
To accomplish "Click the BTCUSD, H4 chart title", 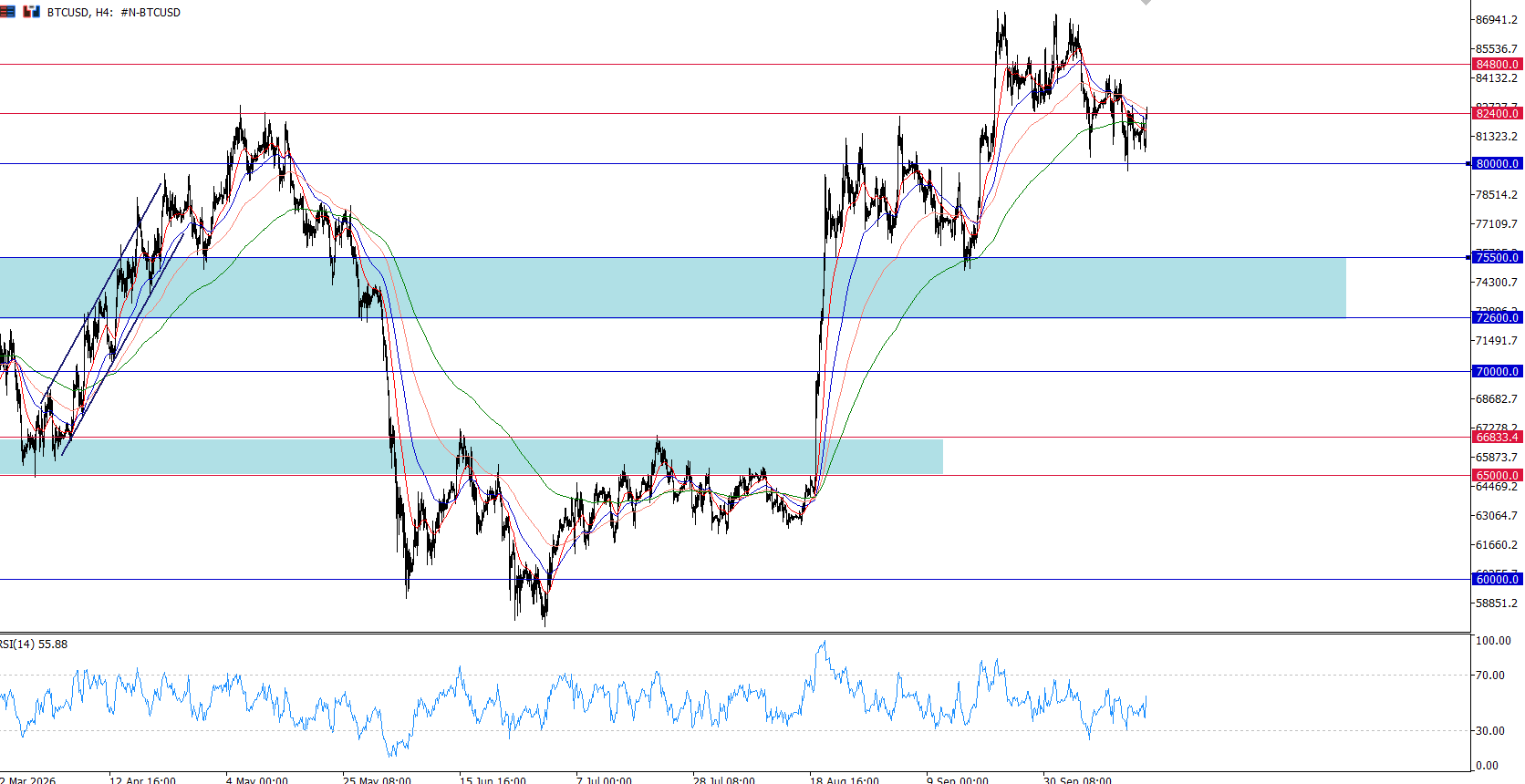I will tap(80, 13).
